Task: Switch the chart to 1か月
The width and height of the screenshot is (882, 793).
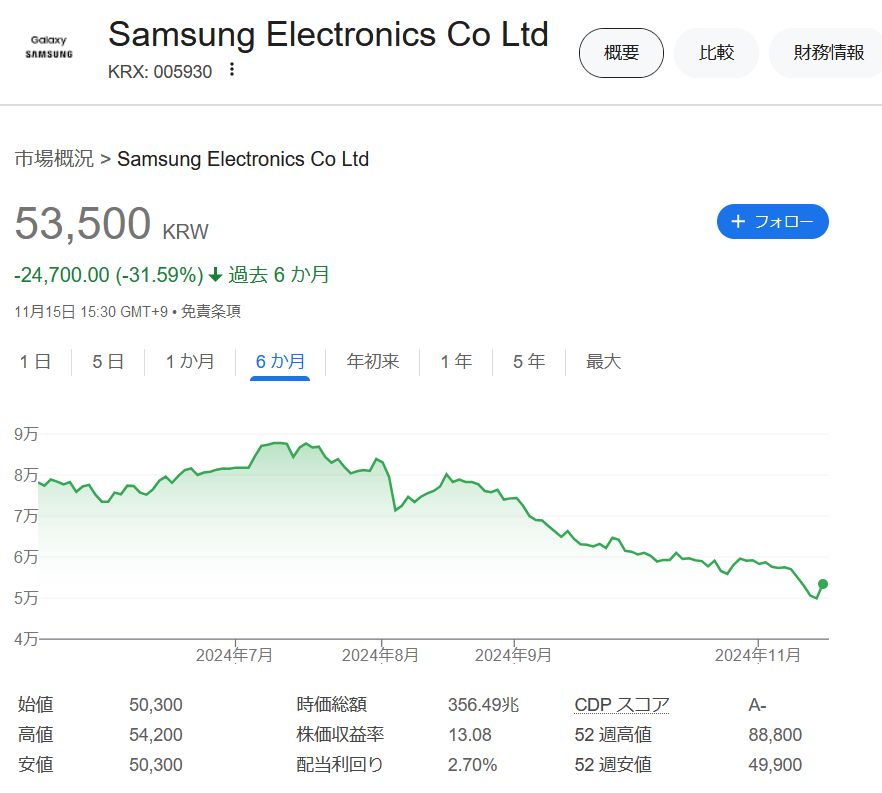Action: click(x=190, y=362)
